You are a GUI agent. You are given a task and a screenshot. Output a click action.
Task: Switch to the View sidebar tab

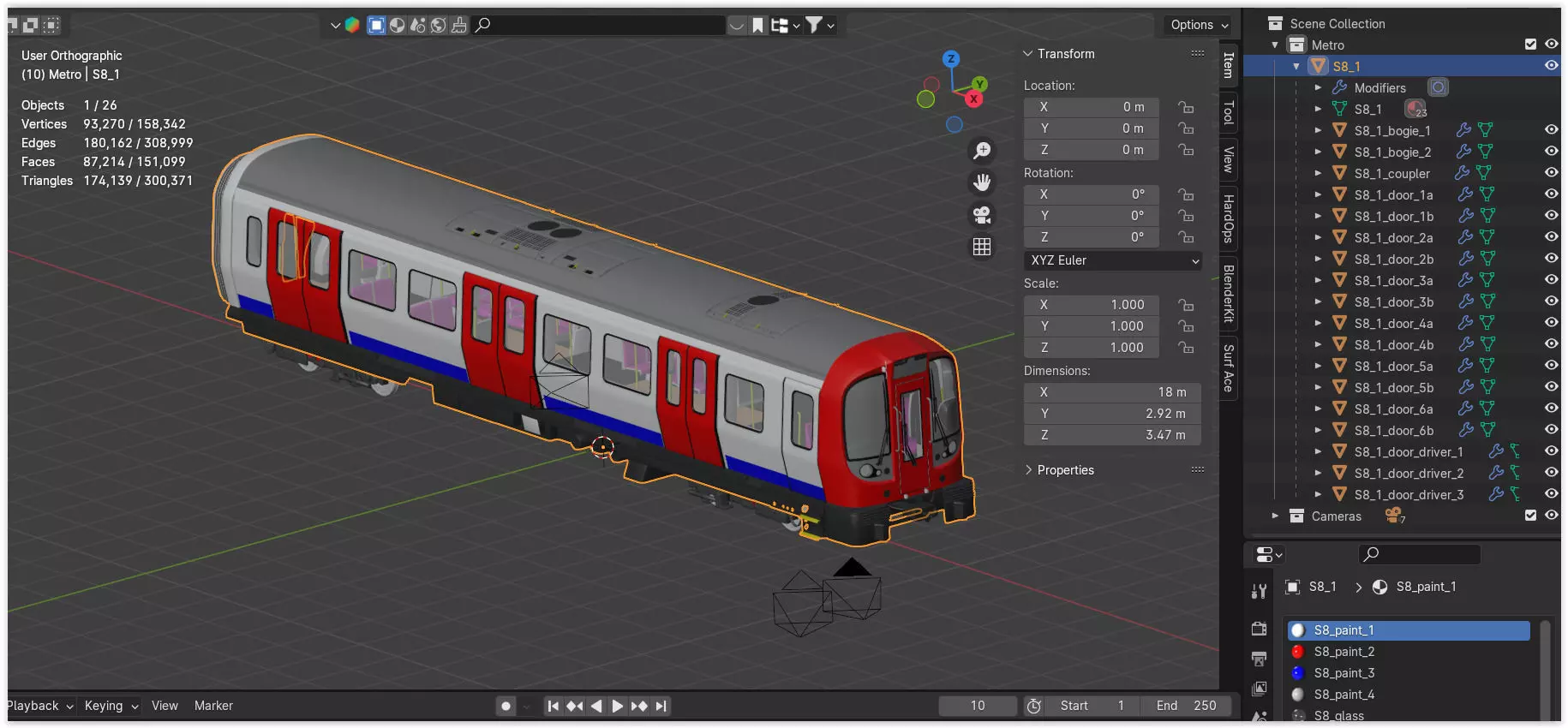[x=1228, y=159]
